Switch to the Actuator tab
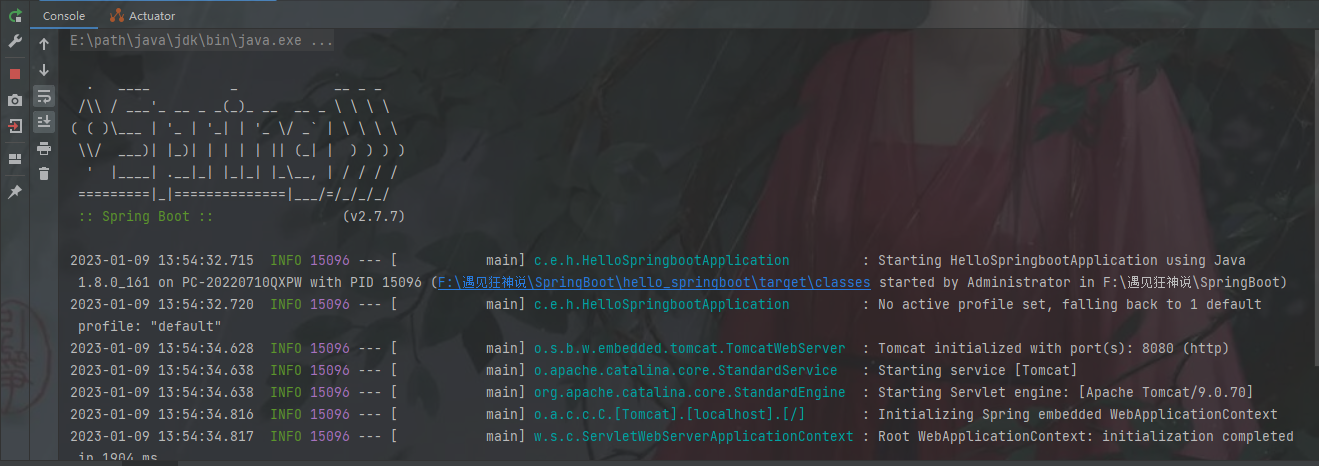This screenshot has width=1319, height=466. [143, 16]
